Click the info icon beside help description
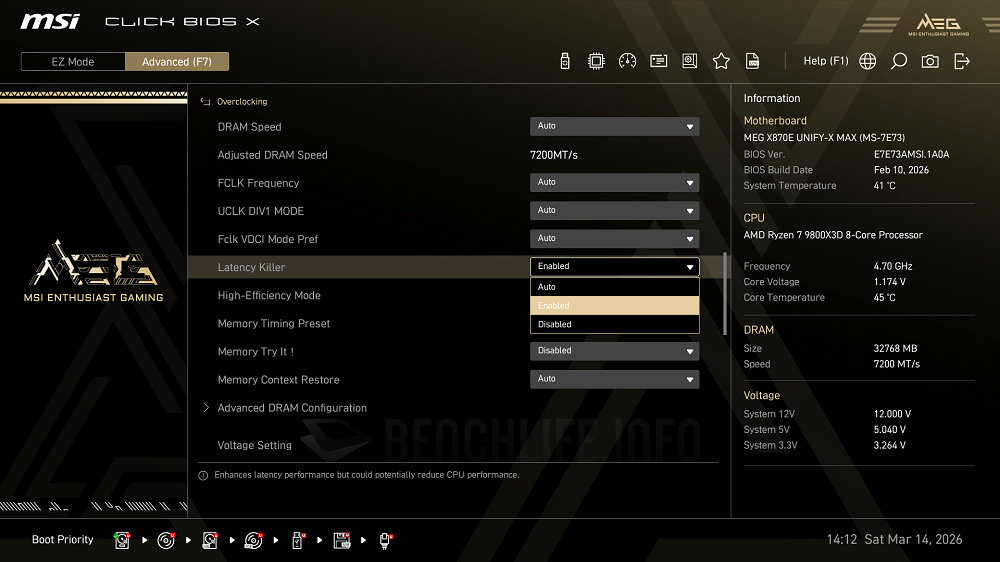 203,475
